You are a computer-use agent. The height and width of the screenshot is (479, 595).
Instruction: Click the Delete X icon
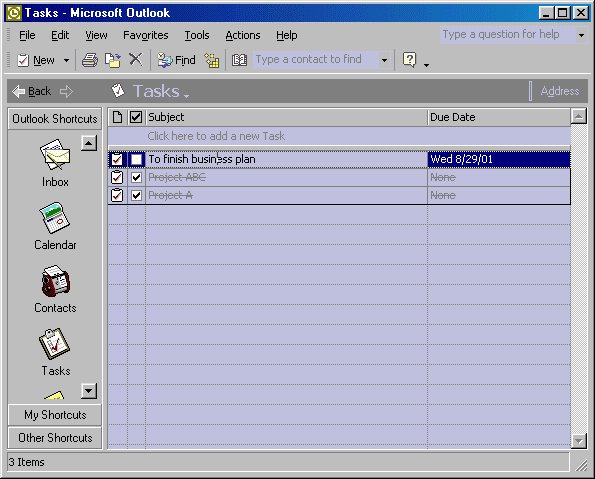coord(135,60)
